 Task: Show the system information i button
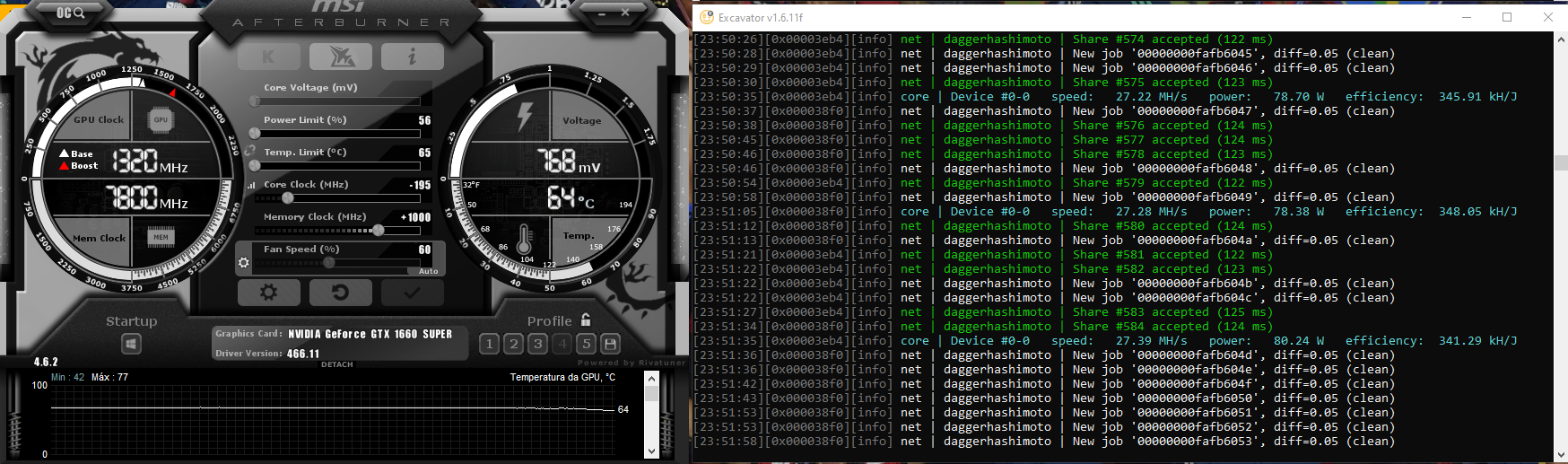(x=413, y=57)
